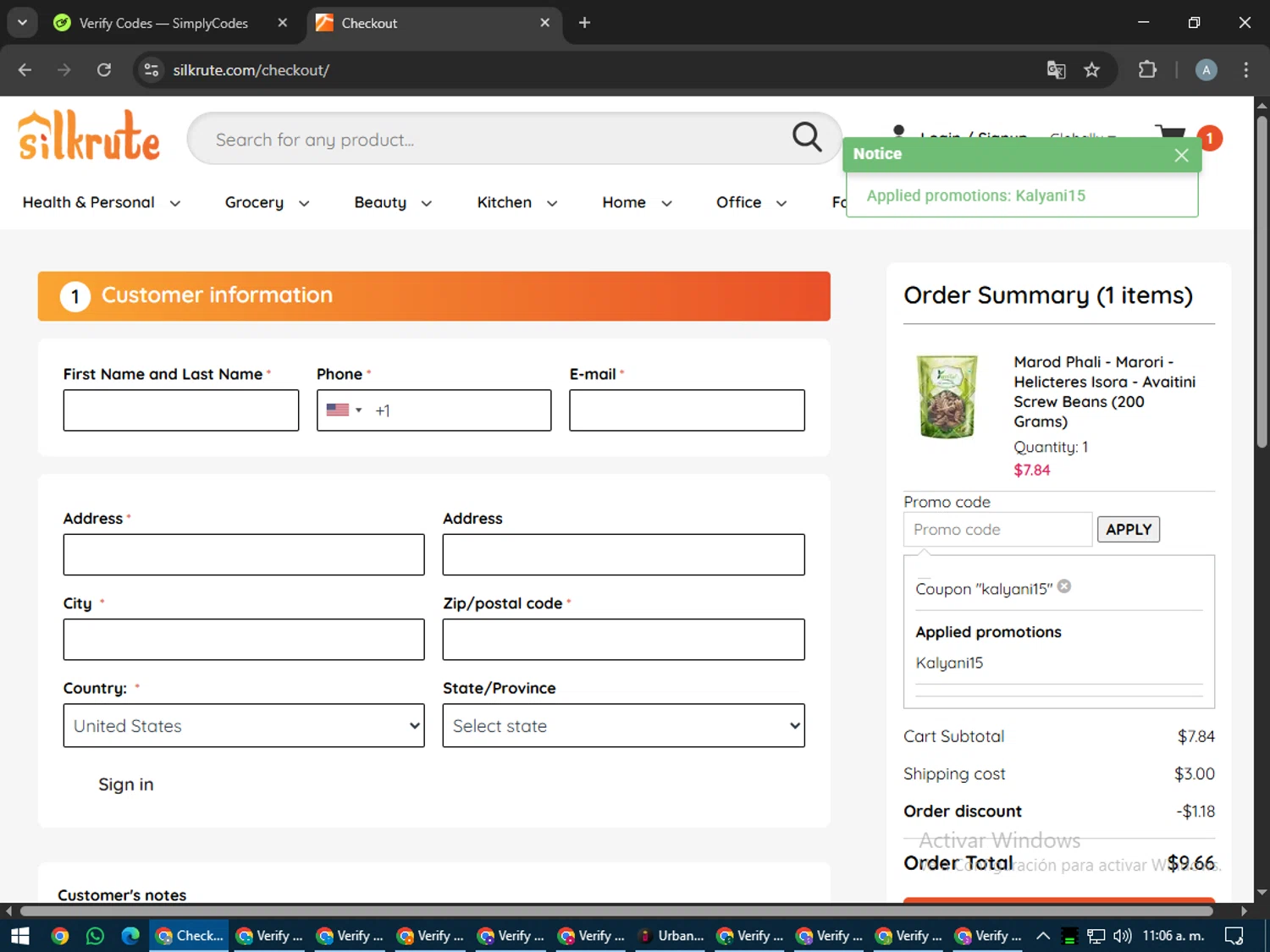
Task: Close the Checkout tab
Action: point(545,23)
